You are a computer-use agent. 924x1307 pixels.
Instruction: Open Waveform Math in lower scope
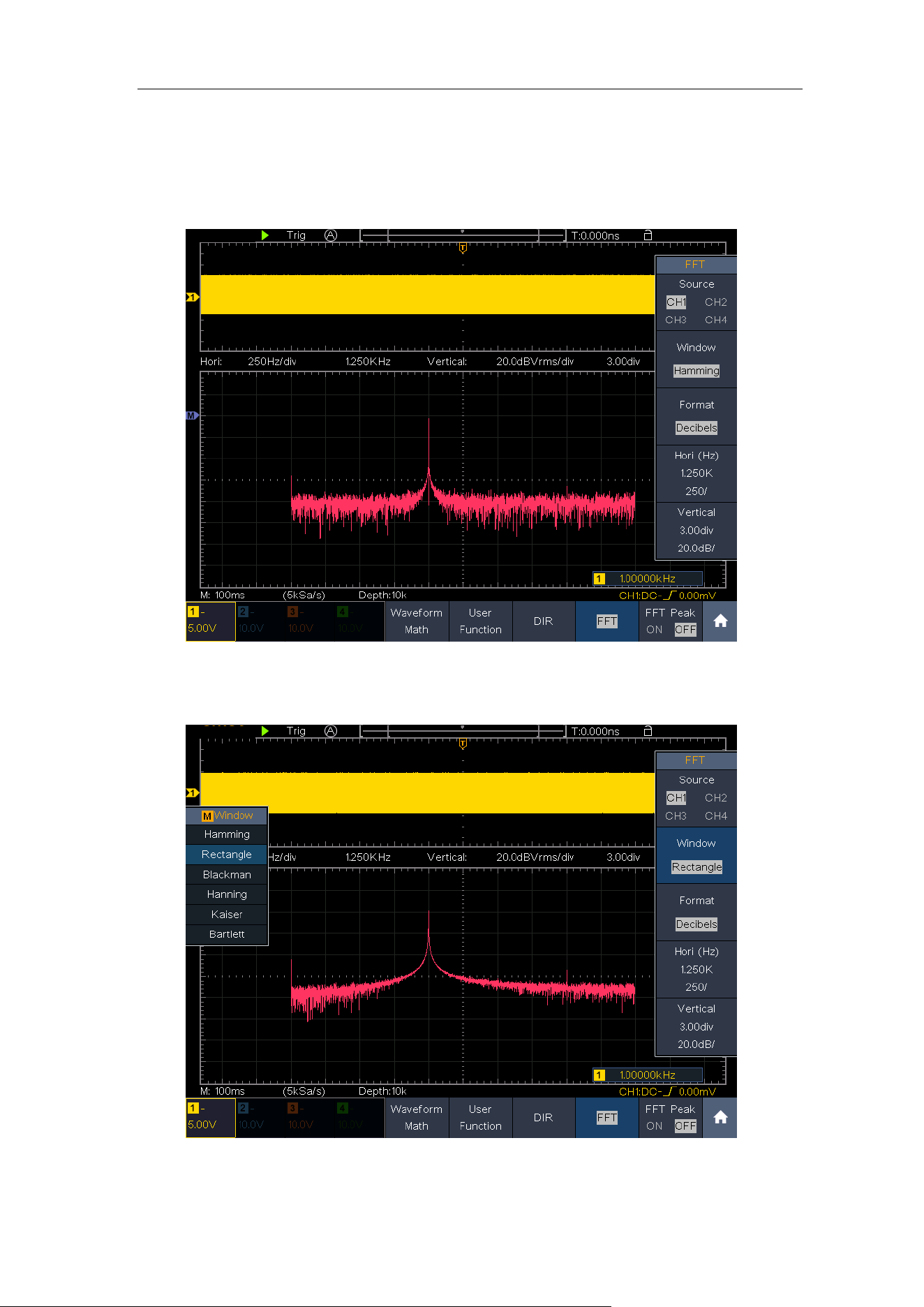click(417, 1118)
